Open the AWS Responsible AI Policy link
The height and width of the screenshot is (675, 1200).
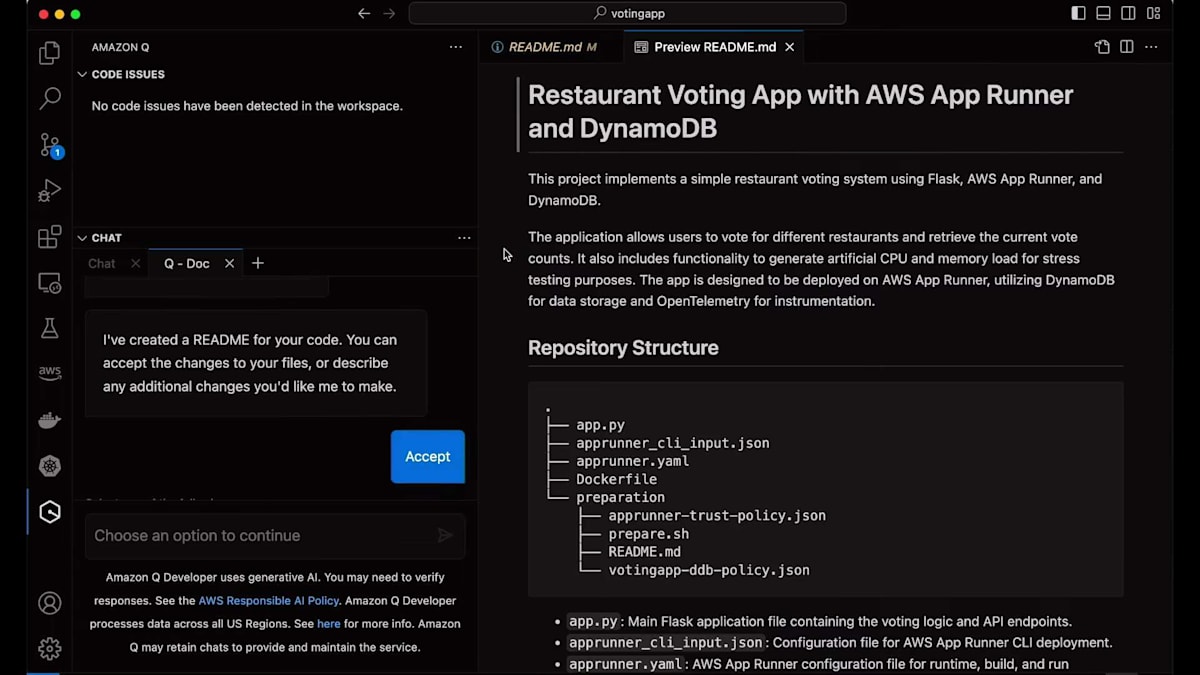point(269,601)
